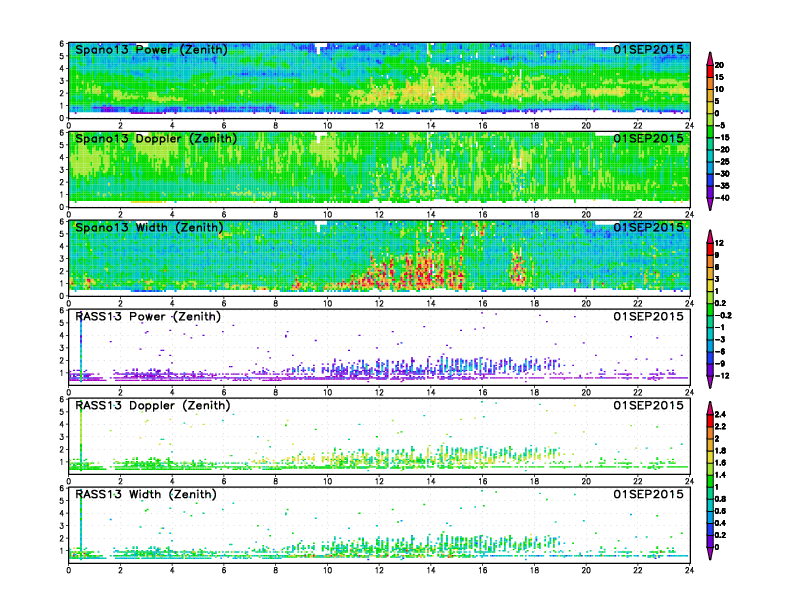Select the 01SEP2015 date in Spano13 Power panel
The image size is (792, 612).
pos(649,49)
